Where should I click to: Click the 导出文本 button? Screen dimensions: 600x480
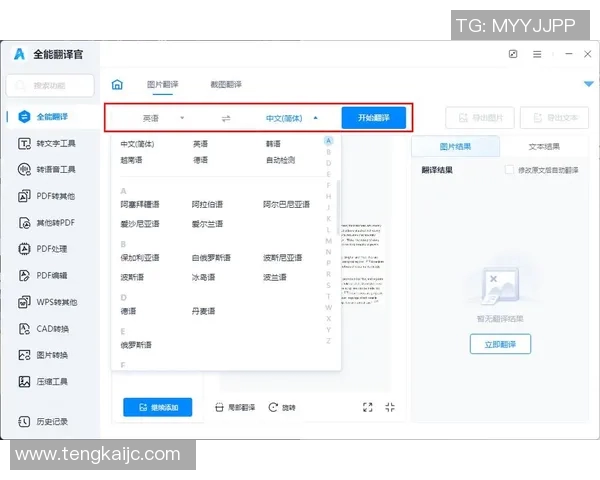point(554,118)
